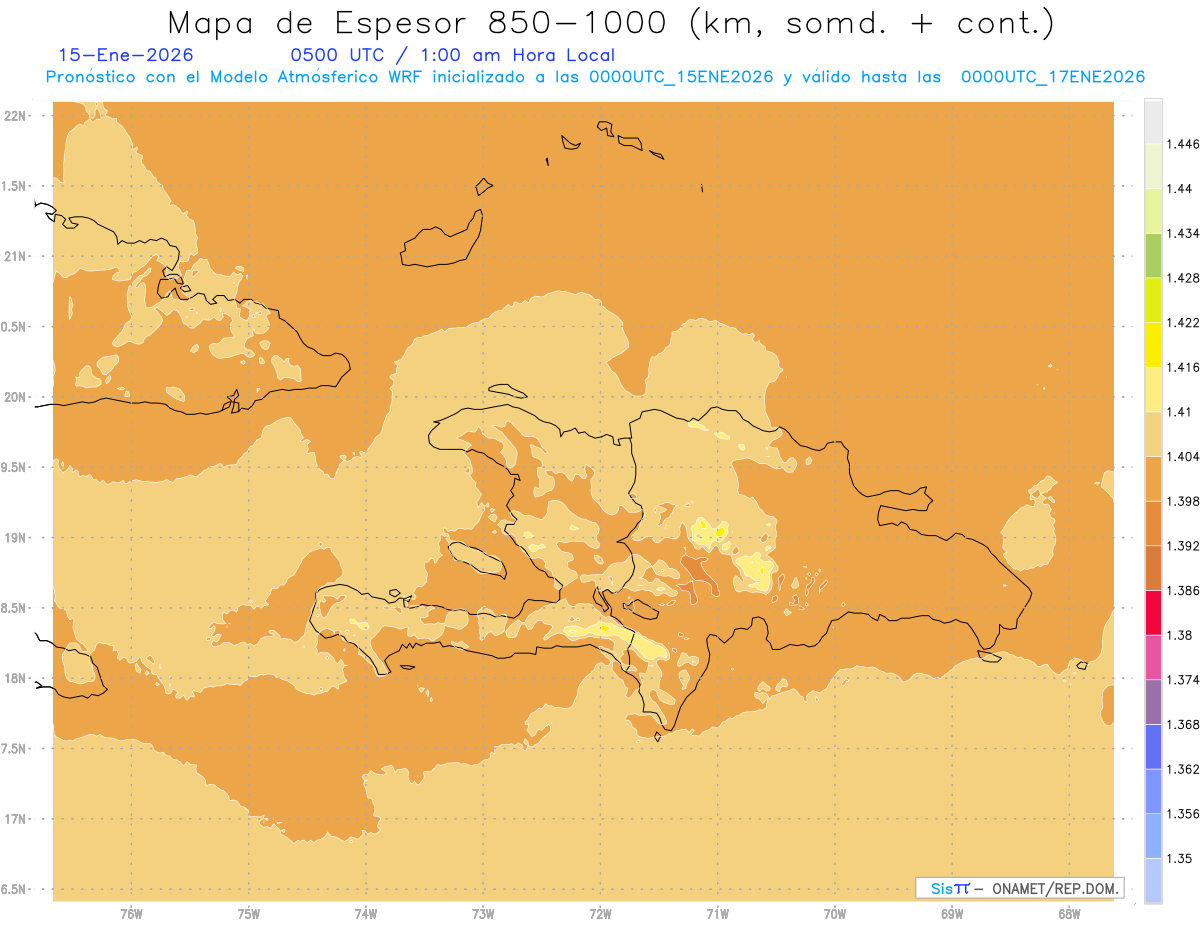Image resolution: width=1200 pixels, height=927 pixels.
Task: Click the latitude label "22N"
Action: (x=16, y=116)
